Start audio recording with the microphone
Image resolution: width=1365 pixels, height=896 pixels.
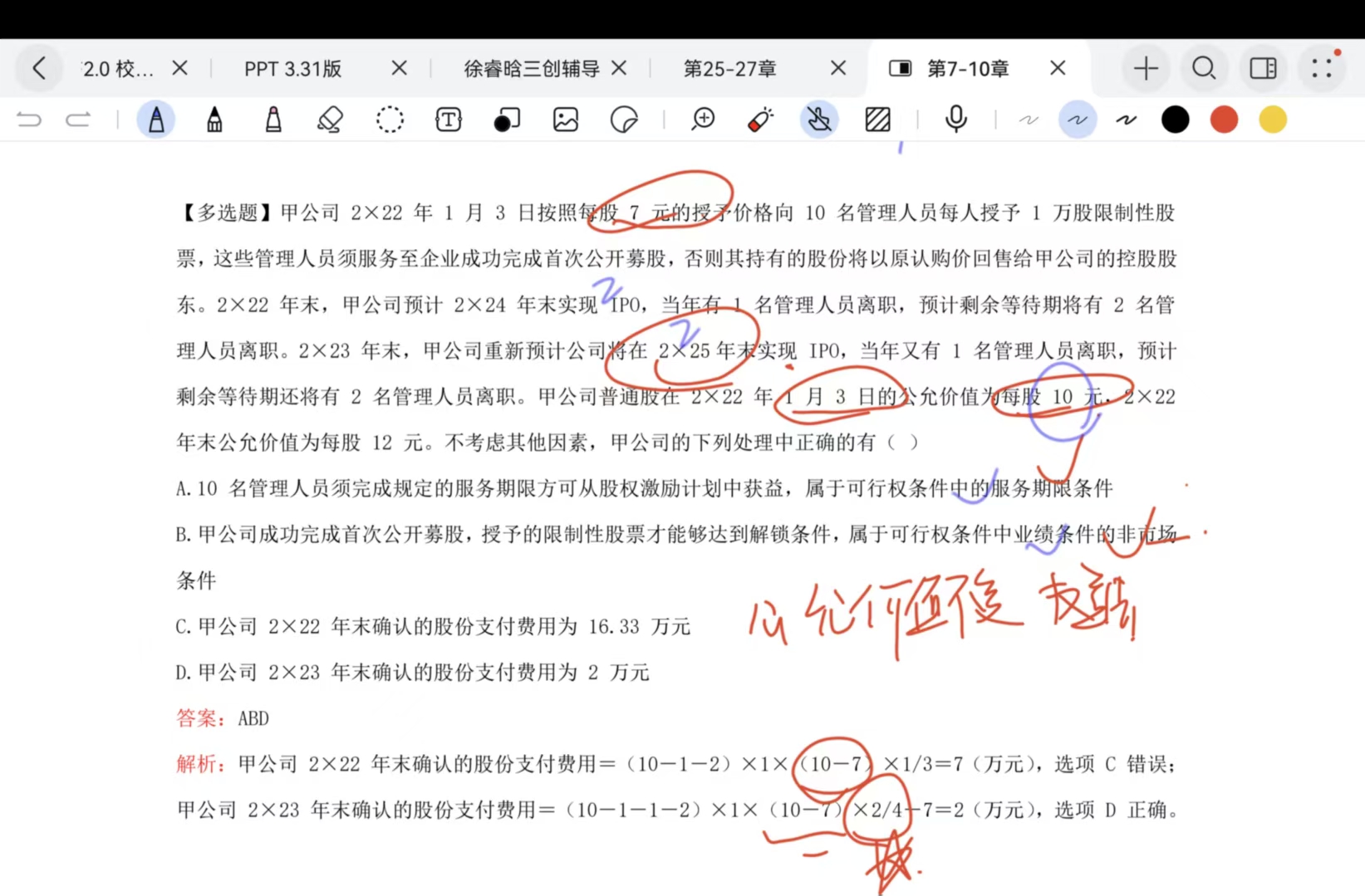click(x=956, y=120)
